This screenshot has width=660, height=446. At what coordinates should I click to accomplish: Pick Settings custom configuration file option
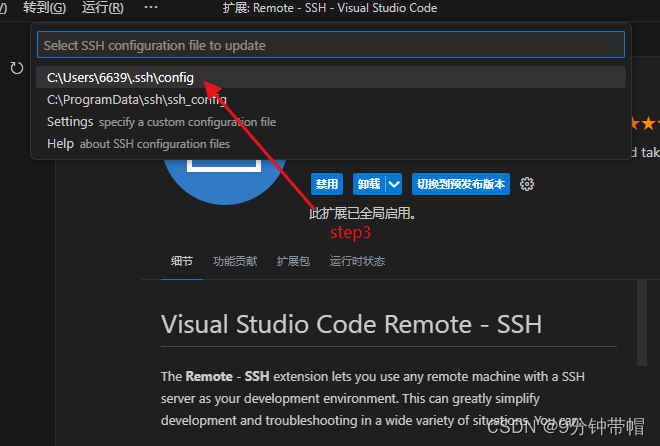[331, 122]
